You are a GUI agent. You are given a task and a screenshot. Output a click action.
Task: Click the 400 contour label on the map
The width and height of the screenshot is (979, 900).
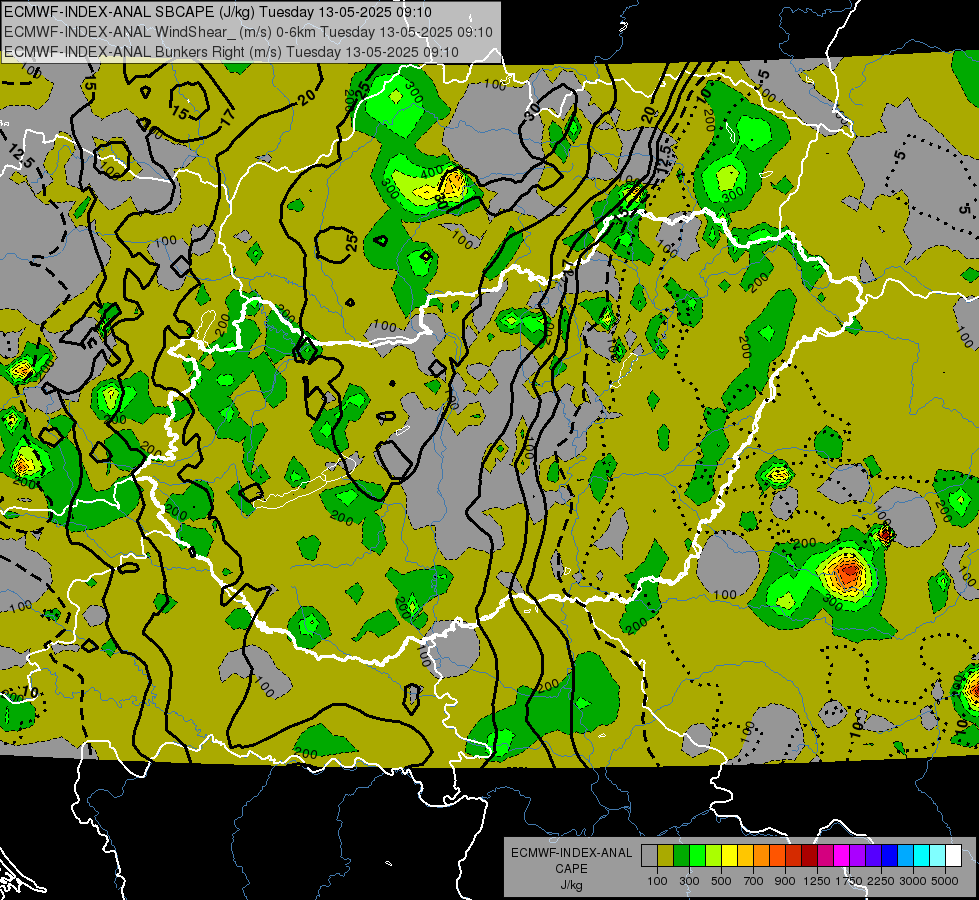(432, 171)
